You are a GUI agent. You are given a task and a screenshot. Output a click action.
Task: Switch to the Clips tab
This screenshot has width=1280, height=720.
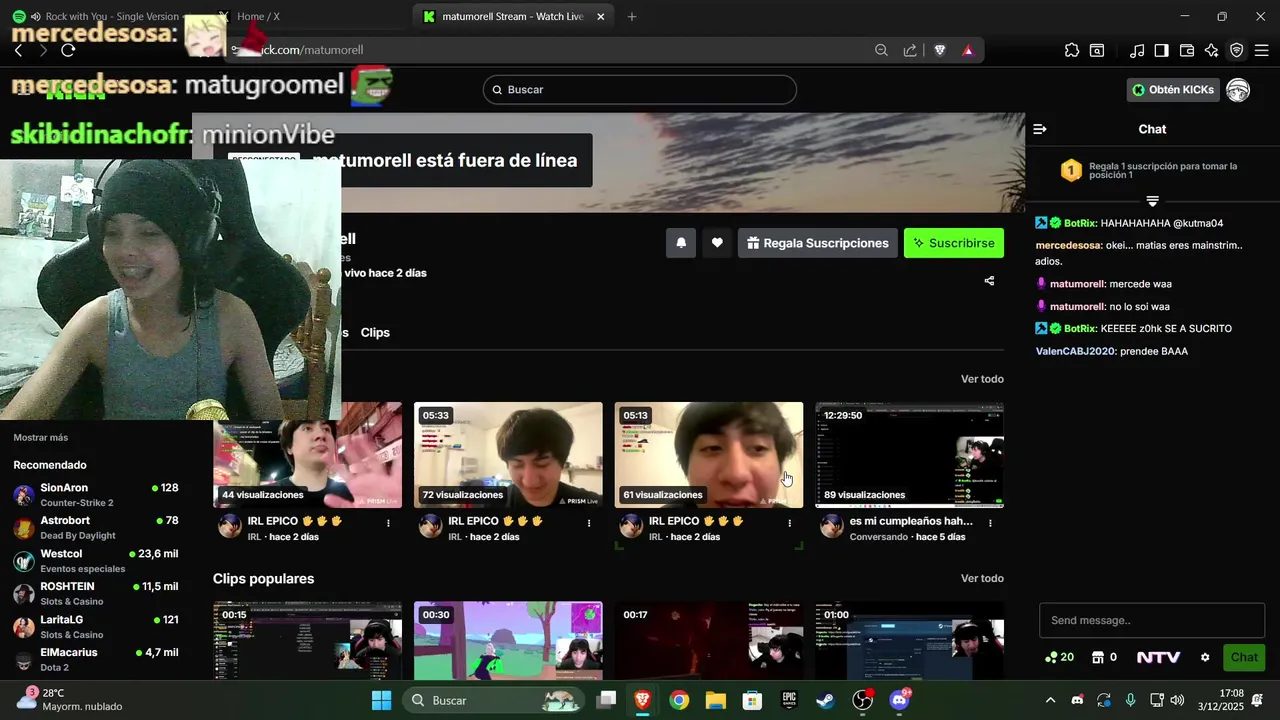[x=375, y=332]
